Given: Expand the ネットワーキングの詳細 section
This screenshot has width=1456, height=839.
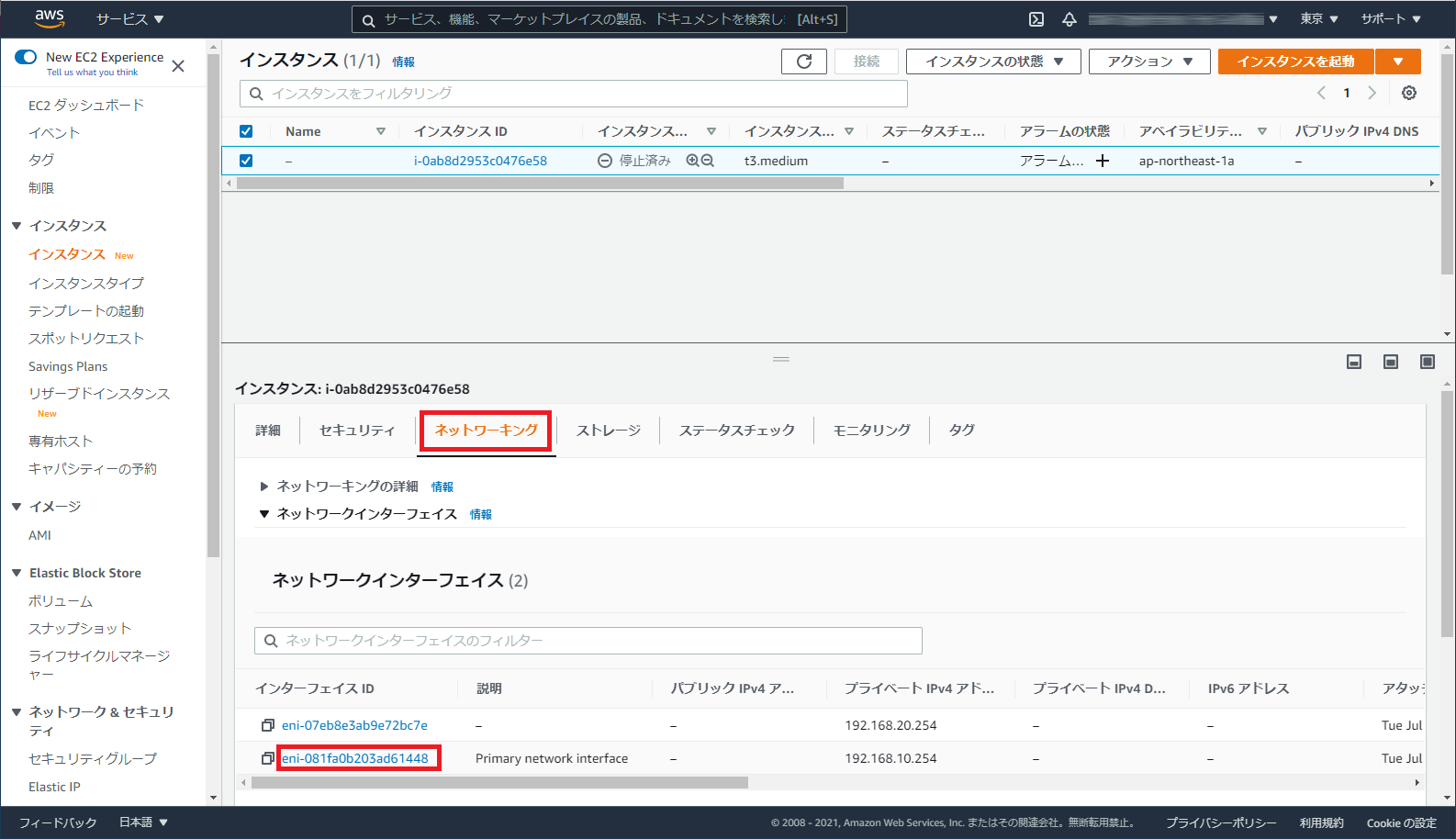Looking at the screenshot, I should (264, 487).
